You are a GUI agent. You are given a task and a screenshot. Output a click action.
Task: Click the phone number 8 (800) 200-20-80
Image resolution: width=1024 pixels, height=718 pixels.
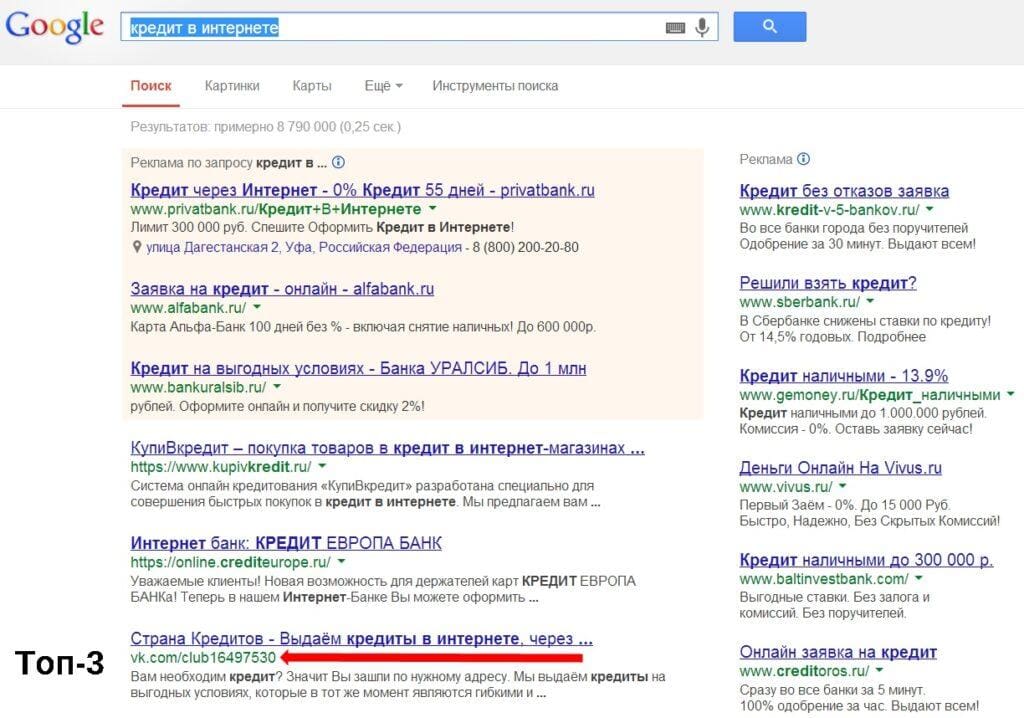point(525,248)
